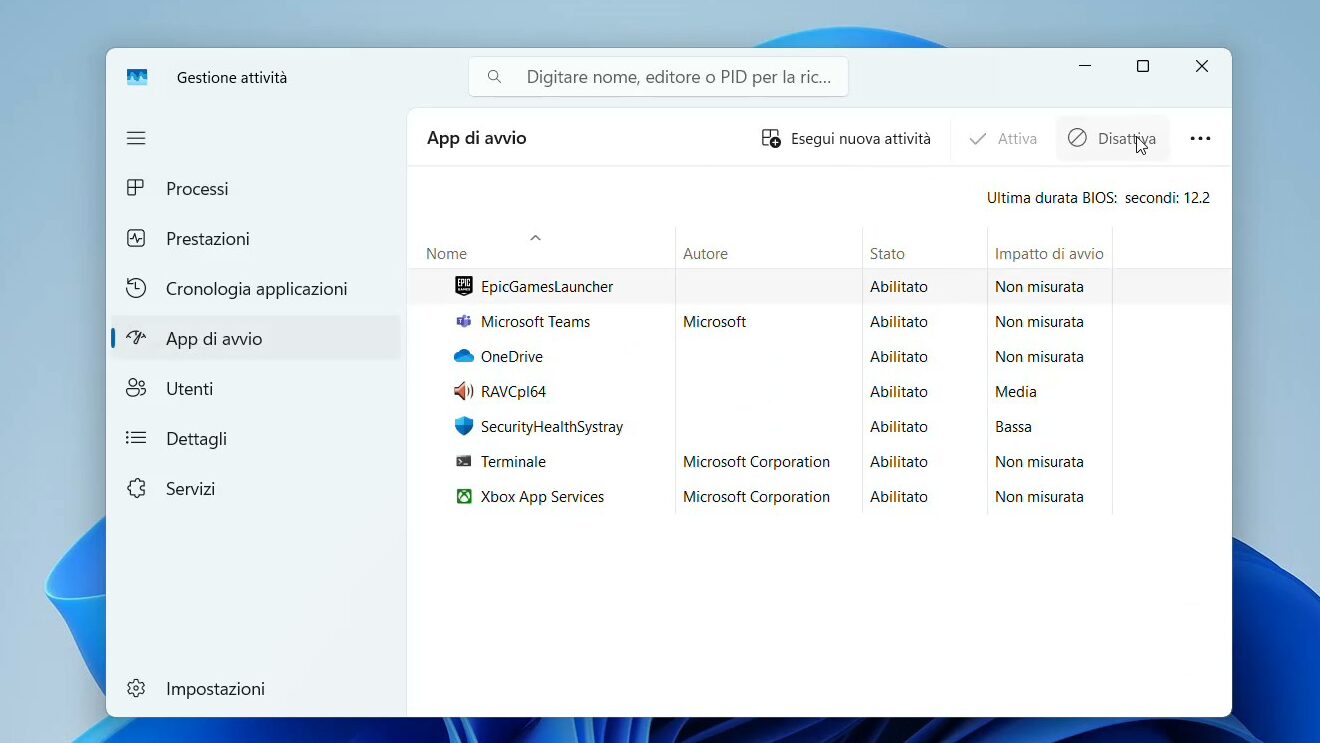Open the Servizi section
Image resolution: width=1320 pixels, height=743 pixels.
click(x=190, y=489)
